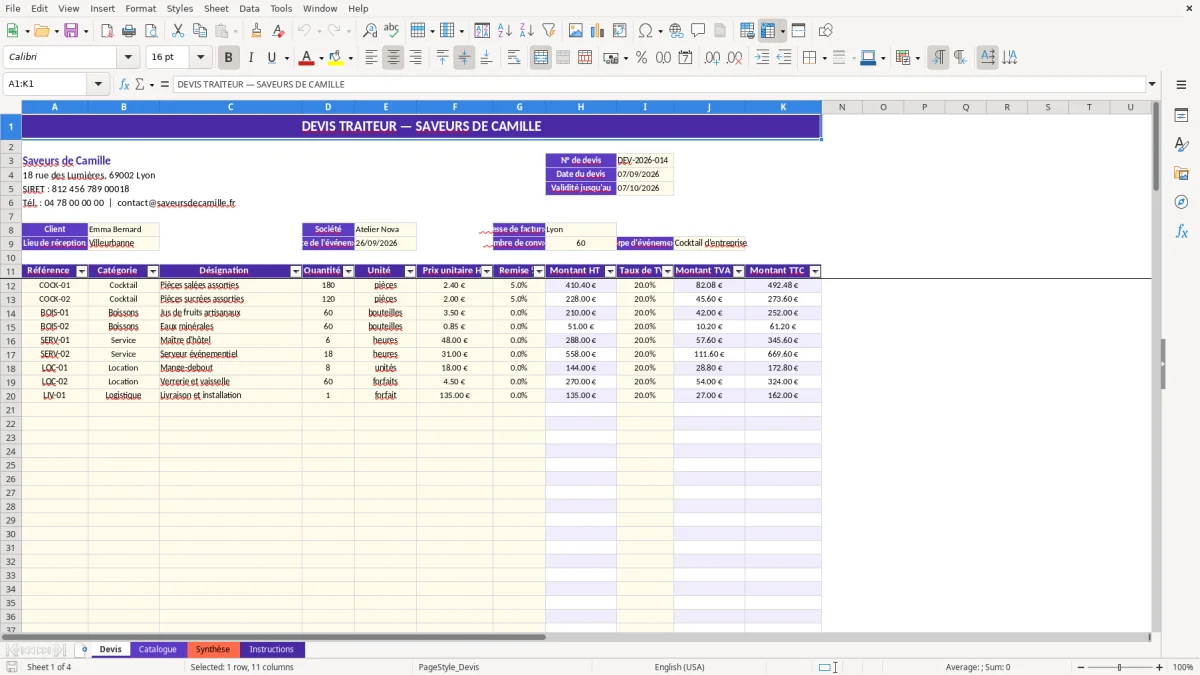Viewport: 1200px width, 675px height.
Task: Click the zoom slider in status bar
Action: pos(1119,667)
